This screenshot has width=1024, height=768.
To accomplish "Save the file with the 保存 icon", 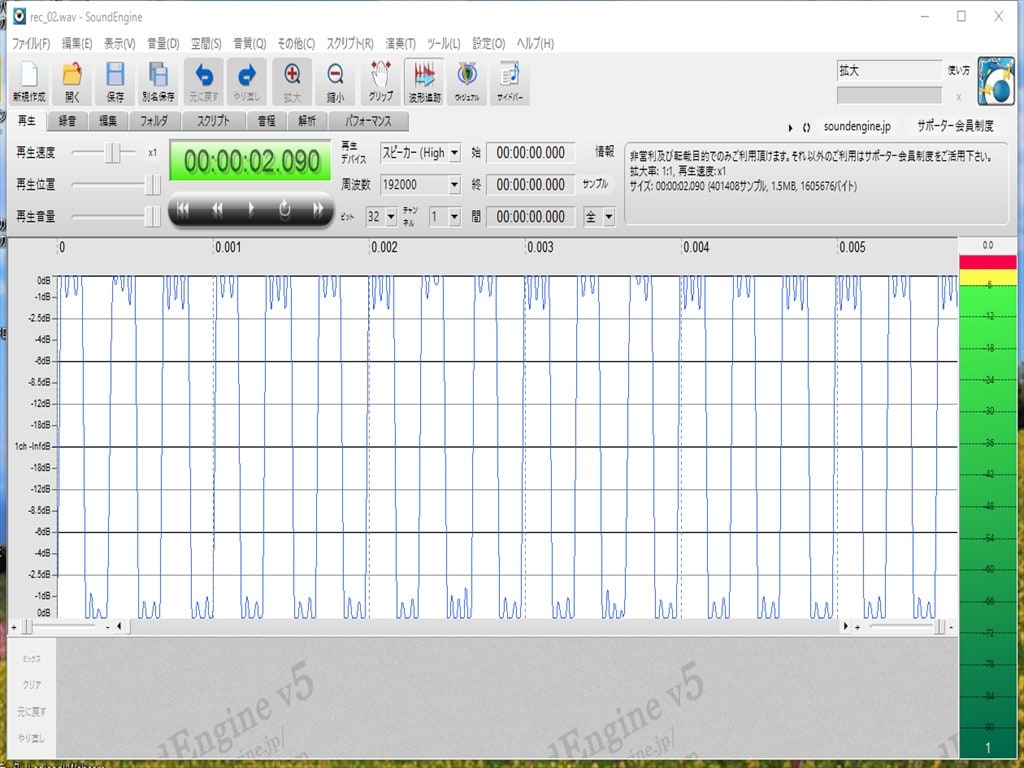I will point(114,80).
